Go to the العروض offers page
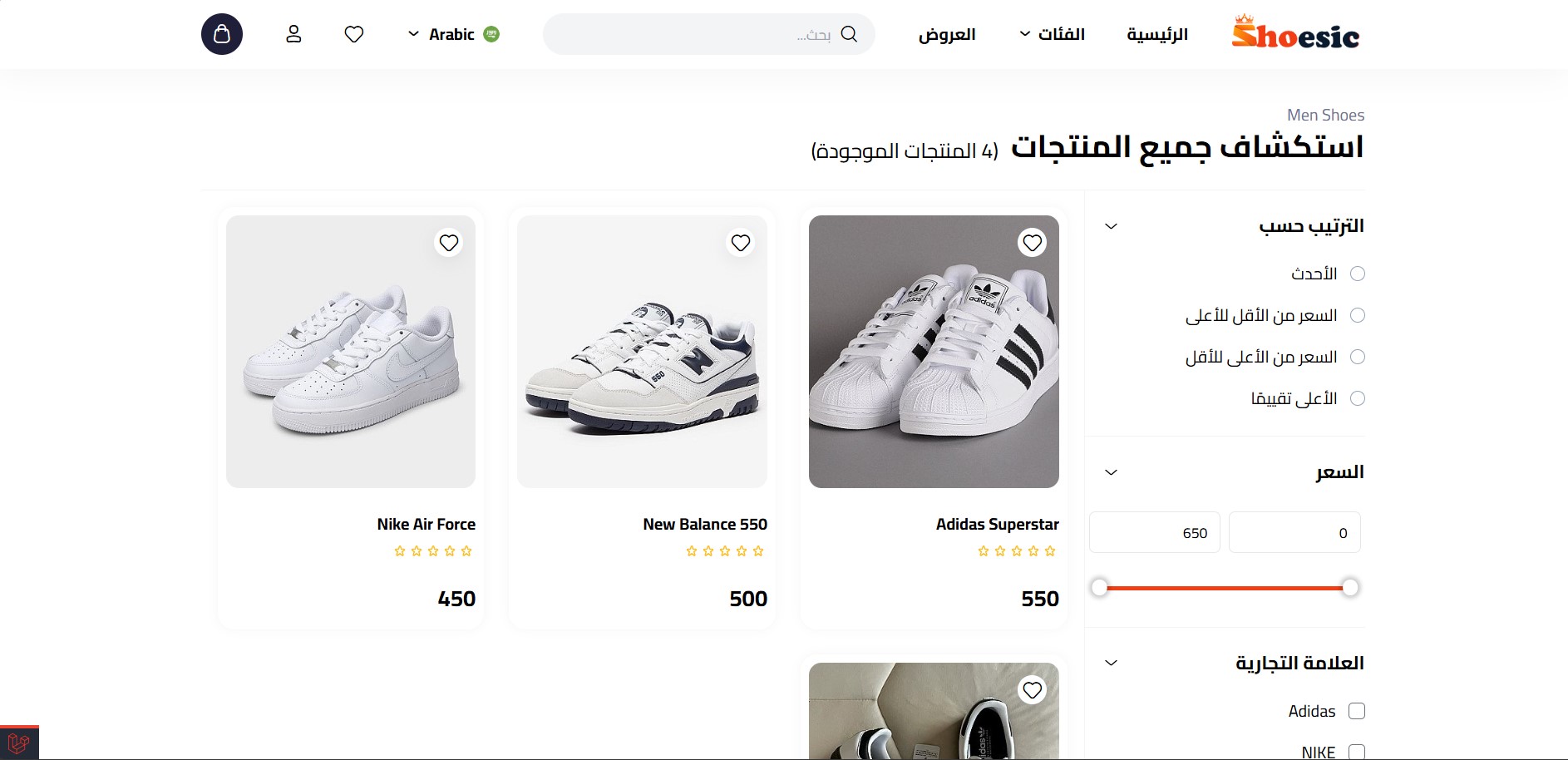Image resolution: width=1568 pixels, height=760 pixels. 947,34
